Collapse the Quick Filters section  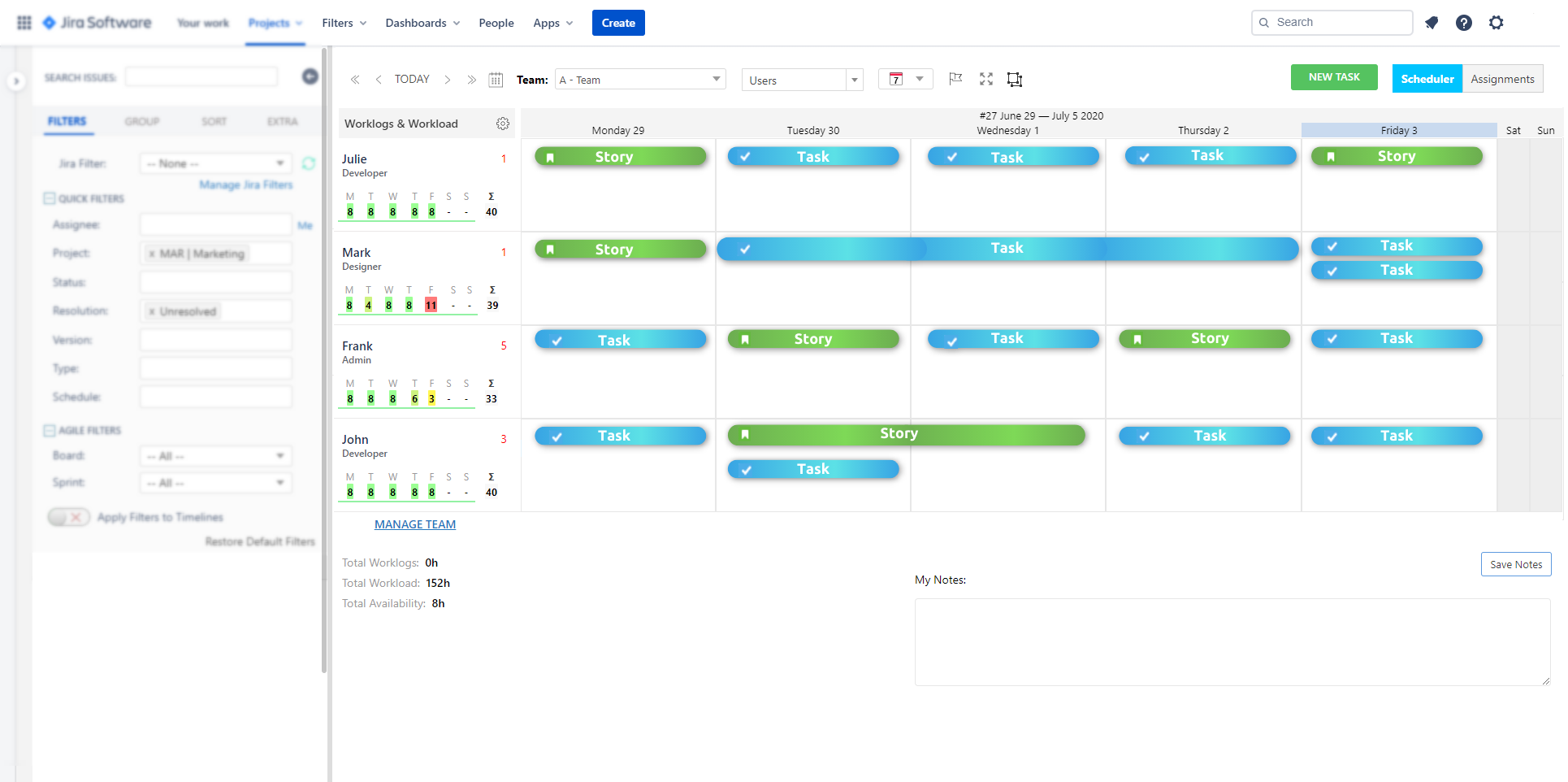pyautogui.click(x=50, y=198)
